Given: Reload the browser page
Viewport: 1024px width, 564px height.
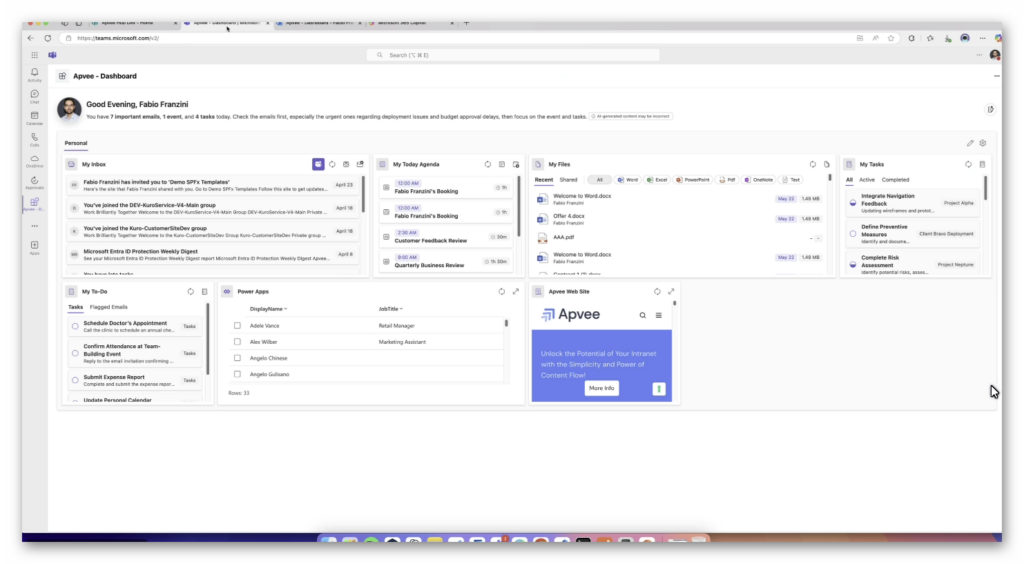Looking at the screenshot, I should pos(48,39).
